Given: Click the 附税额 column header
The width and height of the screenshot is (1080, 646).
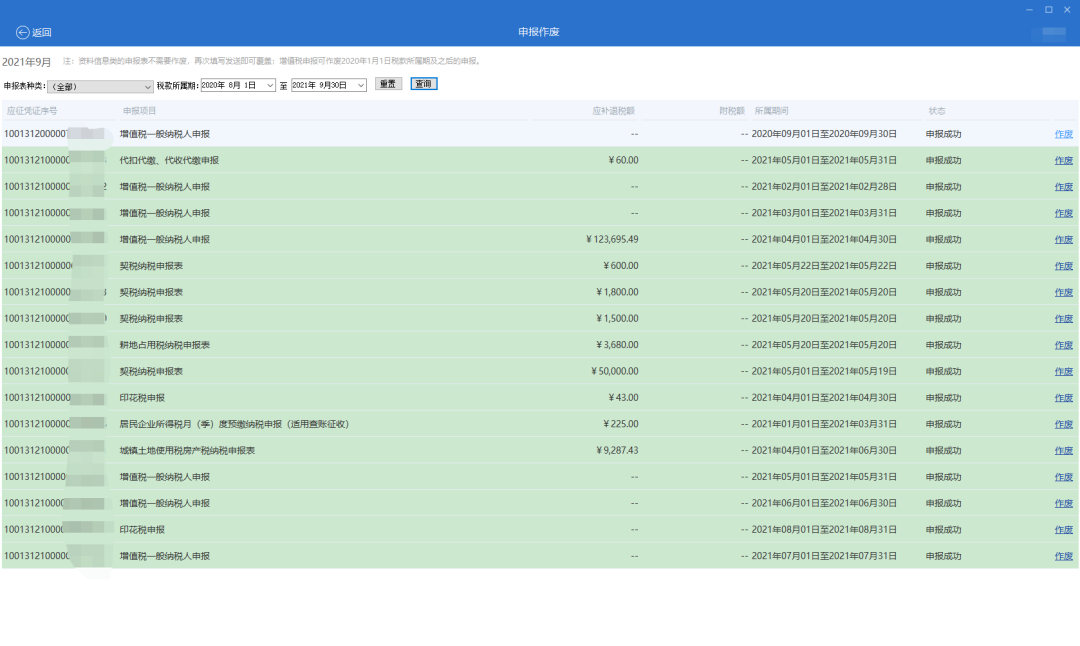Looking at the screenshot, I should (731, 111).
